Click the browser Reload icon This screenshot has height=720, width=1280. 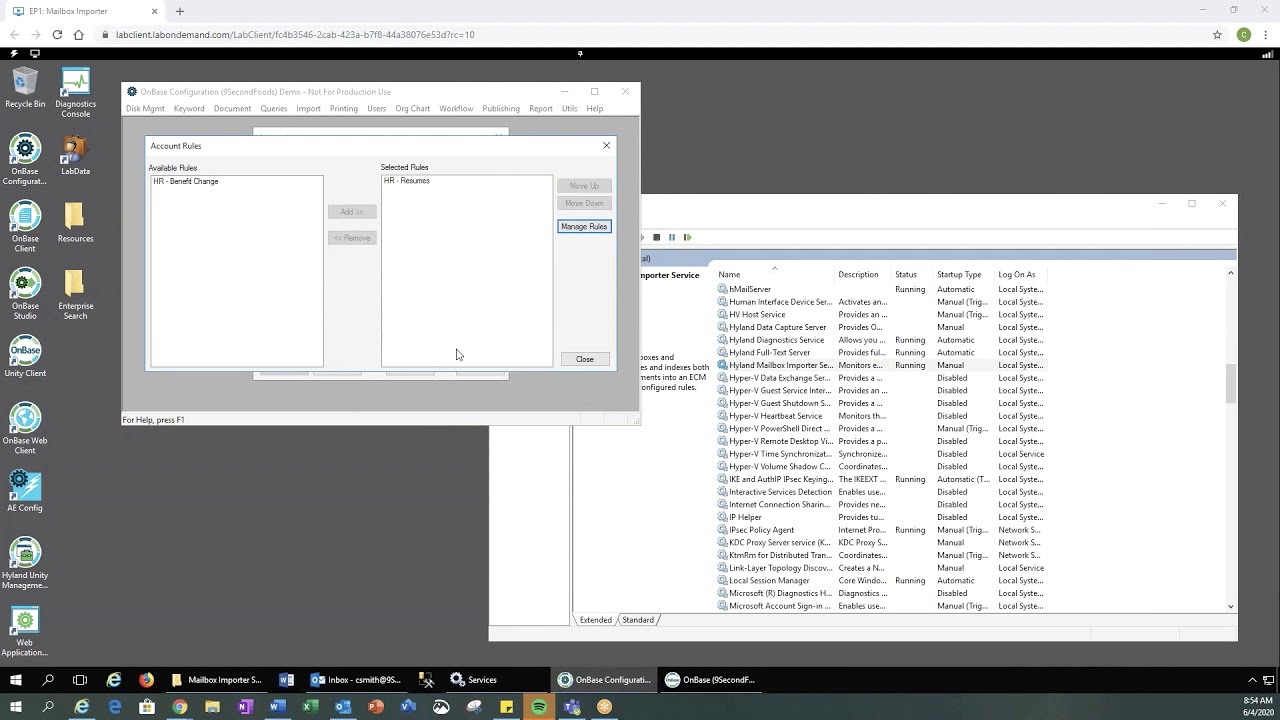click(57, 34)
